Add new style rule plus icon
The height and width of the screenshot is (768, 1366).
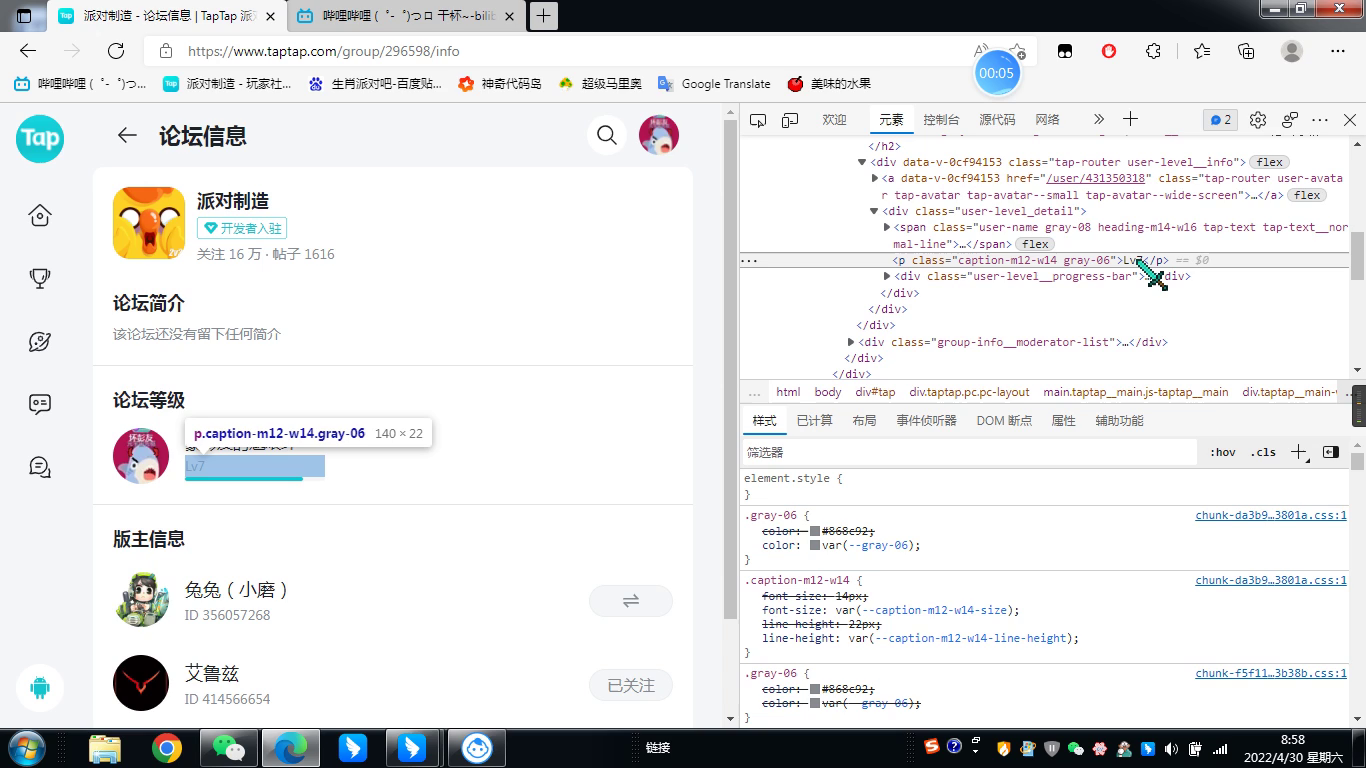click(1298, 452)
